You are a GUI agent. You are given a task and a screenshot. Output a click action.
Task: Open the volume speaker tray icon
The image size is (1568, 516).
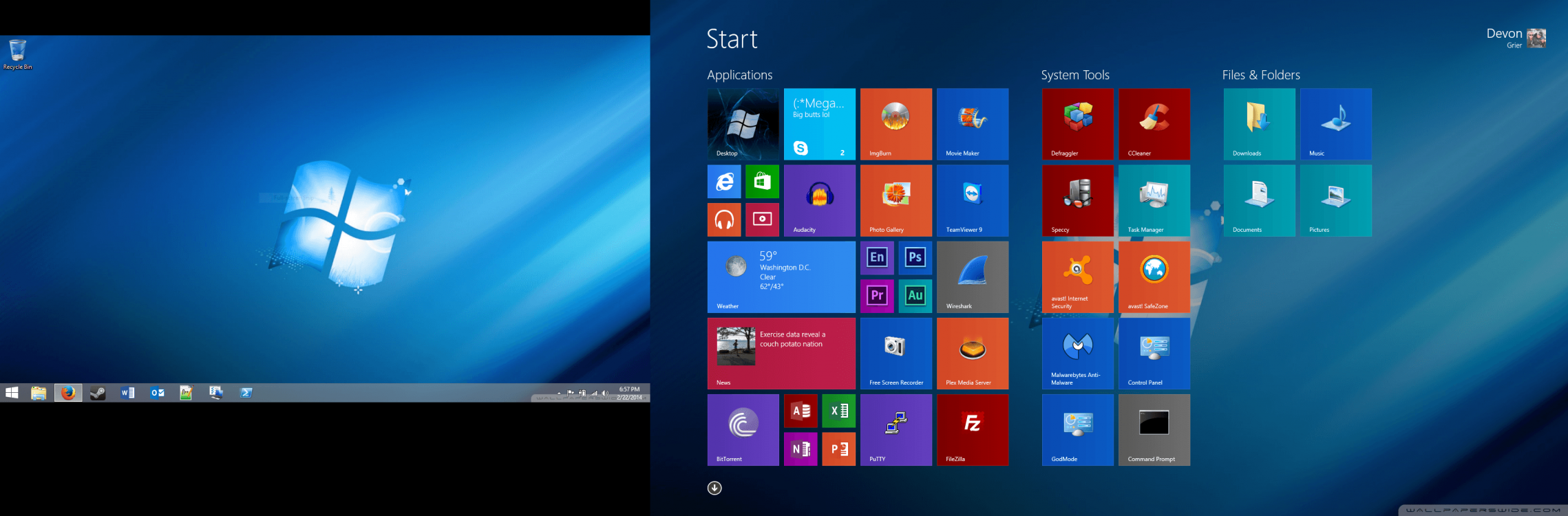pos(605,393)
